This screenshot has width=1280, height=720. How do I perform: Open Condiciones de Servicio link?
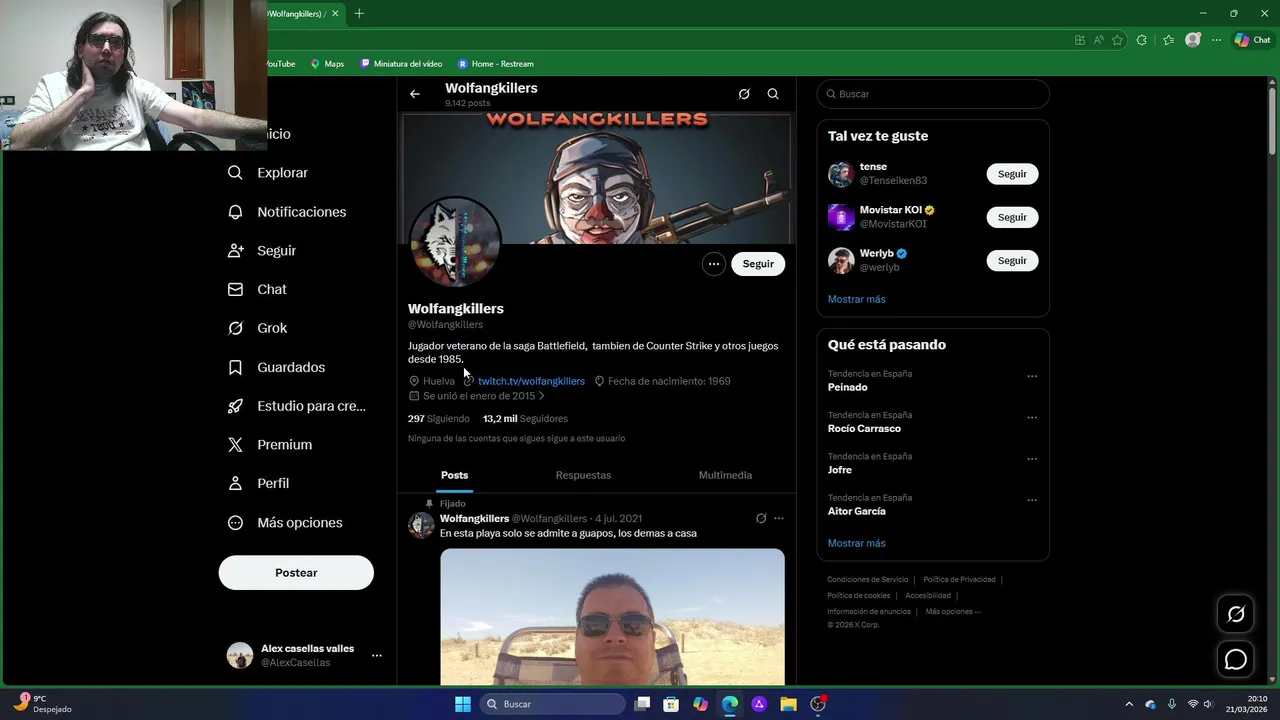pyautogui.click(x=867, y=580)
